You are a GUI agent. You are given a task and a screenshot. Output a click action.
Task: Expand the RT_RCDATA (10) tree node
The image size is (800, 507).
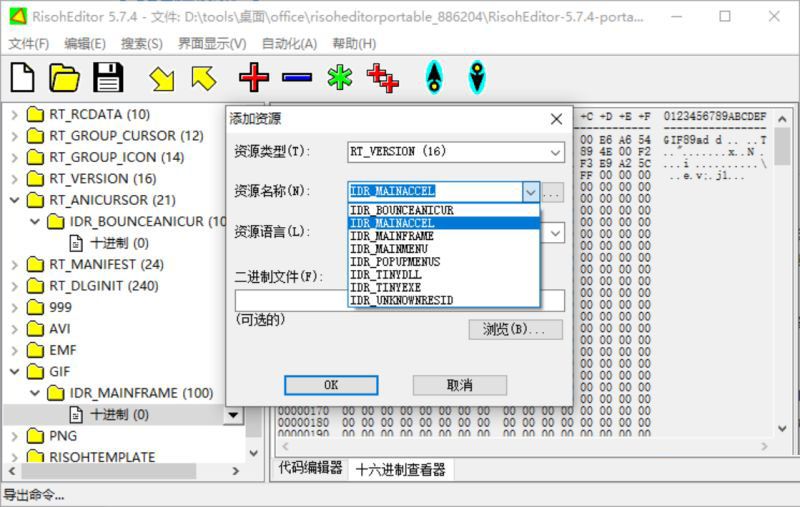(15, 115)
